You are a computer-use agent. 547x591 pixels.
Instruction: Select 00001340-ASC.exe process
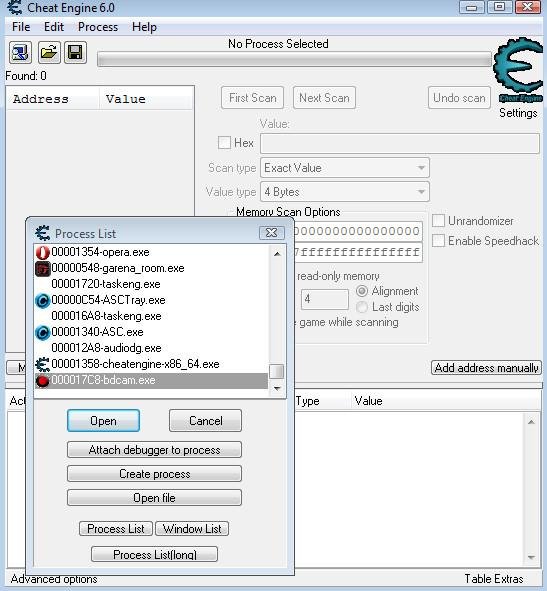point(152,332)
